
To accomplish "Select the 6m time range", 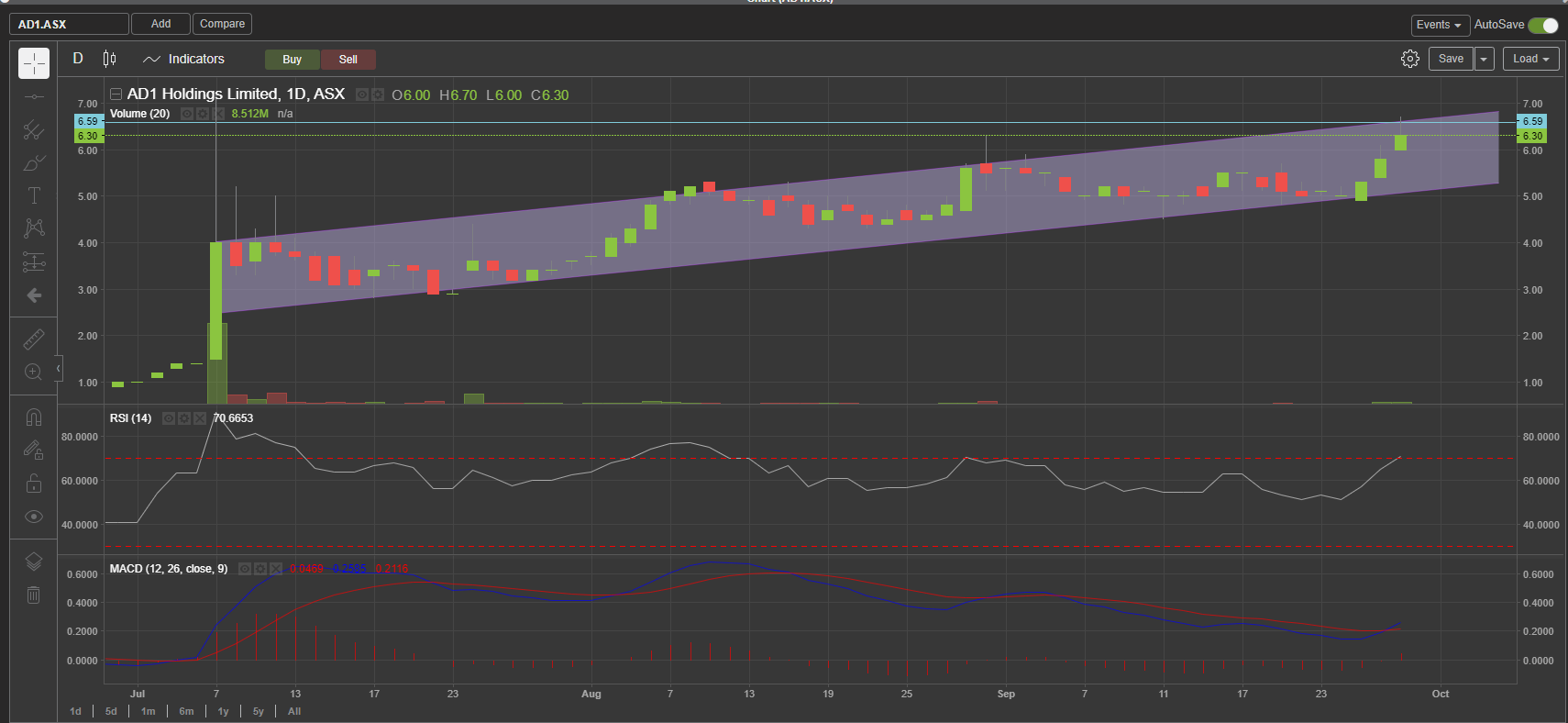I will click(x=186, y=711).
